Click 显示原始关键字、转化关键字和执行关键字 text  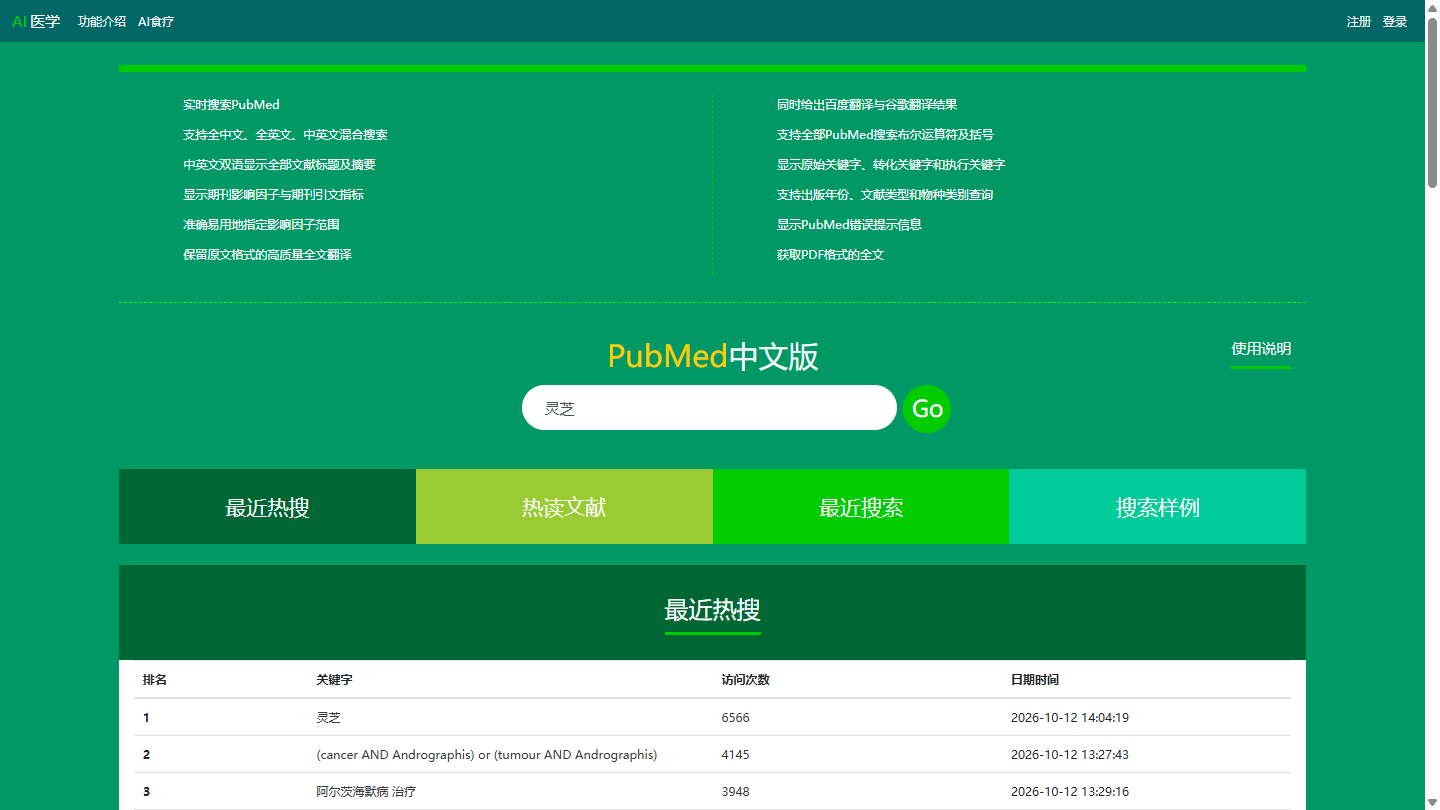coord(891,165)
